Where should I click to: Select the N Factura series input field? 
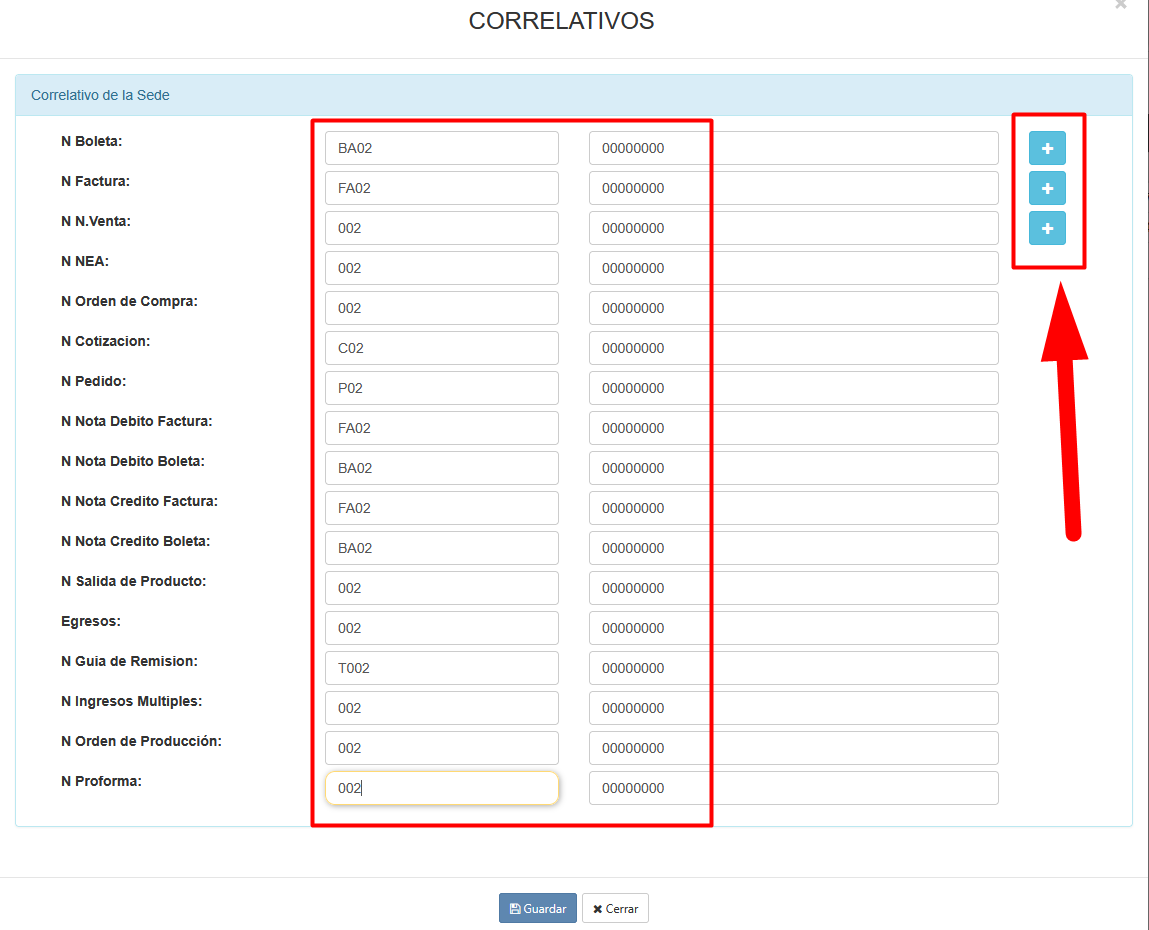441,188
